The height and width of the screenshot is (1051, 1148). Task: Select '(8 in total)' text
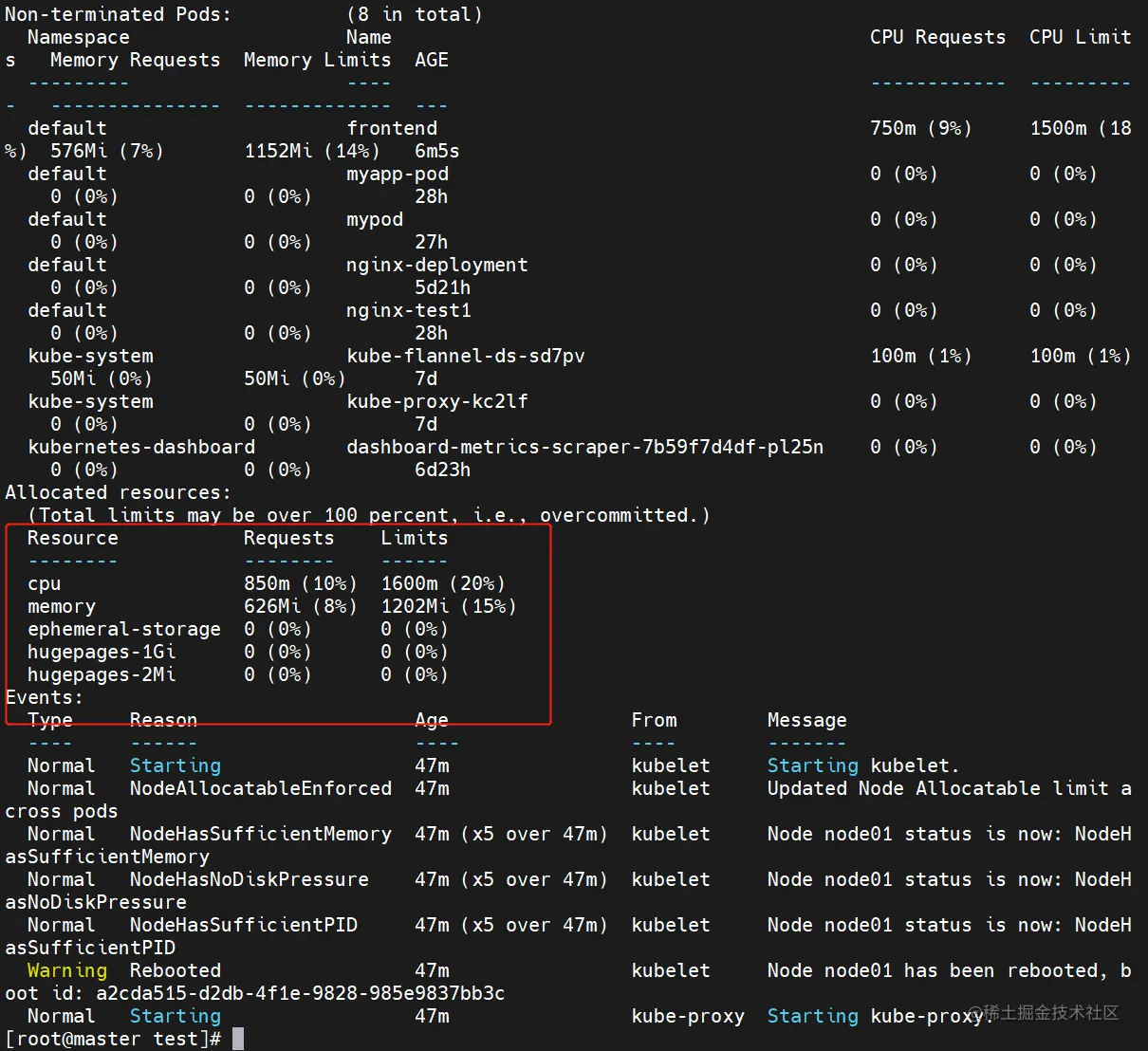click(415, 14)
